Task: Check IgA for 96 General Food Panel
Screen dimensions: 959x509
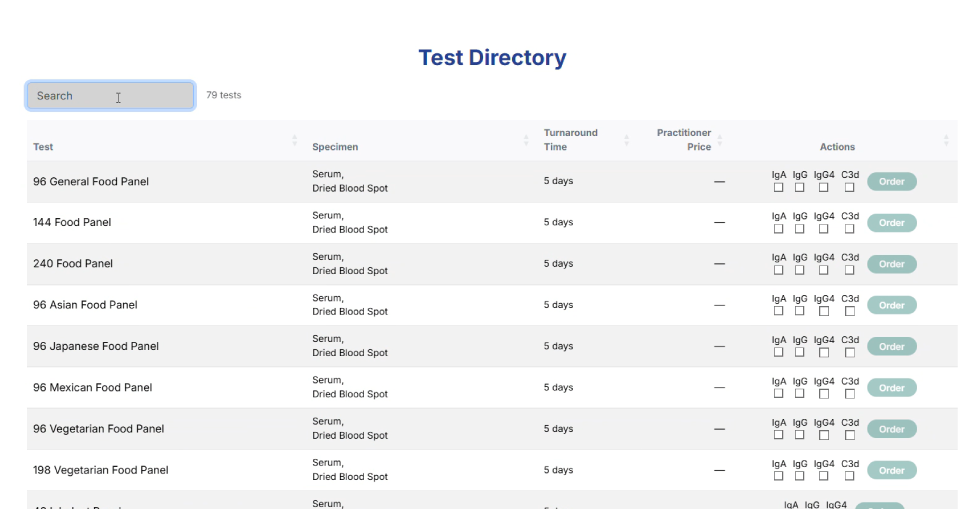Action: click(779, 188)
